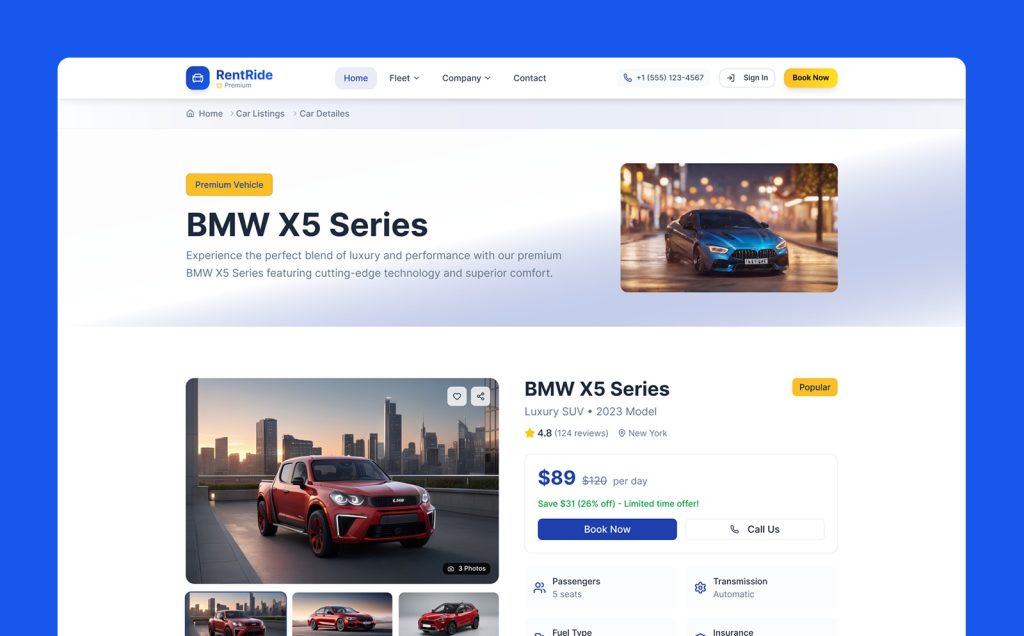Click the sign-in arrow icon
Viewport: 1024px width, 636px height.
pyautogui.click(x=731, y=78)
